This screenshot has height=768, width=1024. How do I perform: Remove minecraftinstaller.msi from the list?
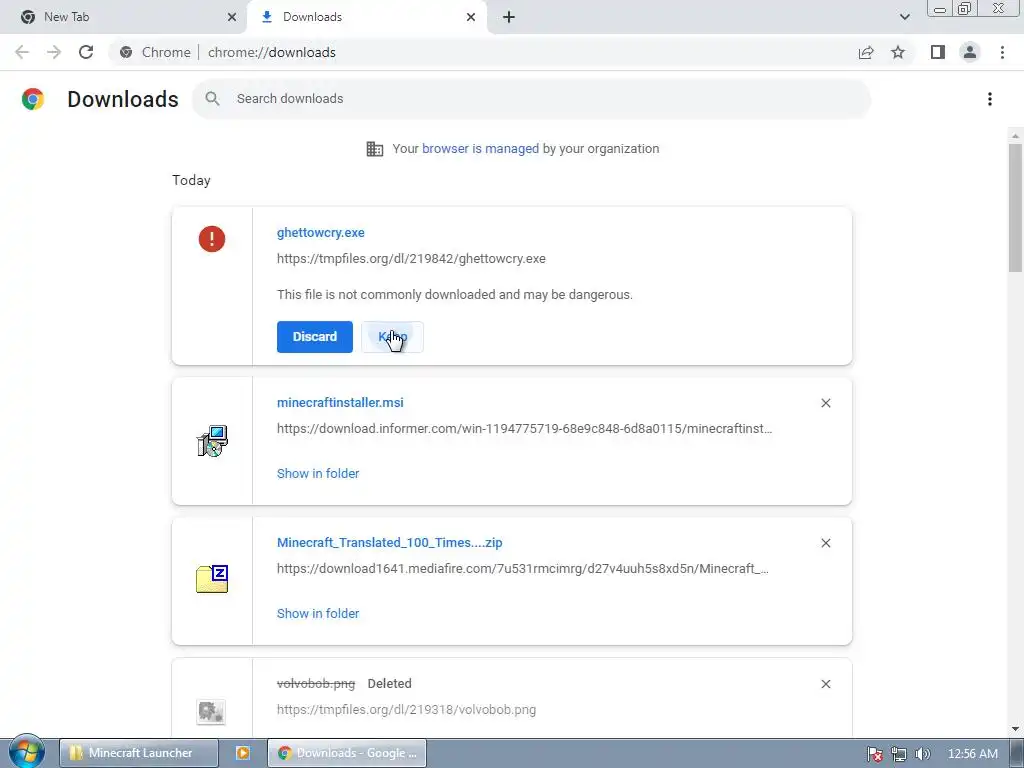[x=825, y=403]
